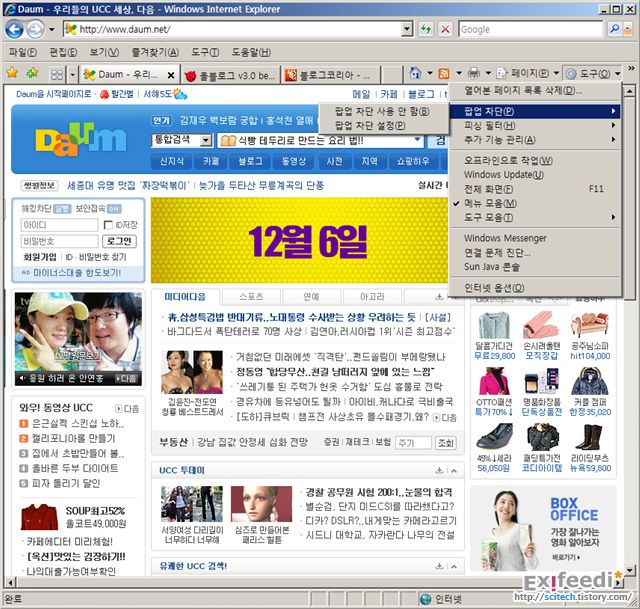Click the red Stop loading icon
The width and height of the screenshot is (640, 609).
click(445, 29)
